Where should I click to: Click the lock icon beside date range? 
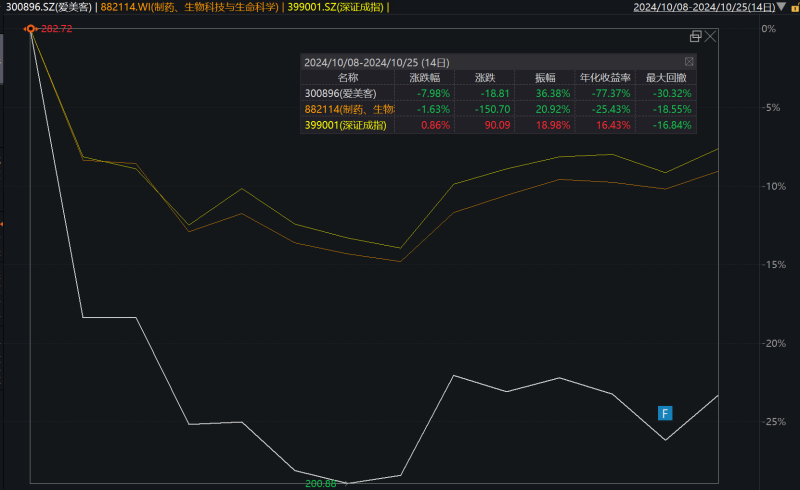795,8
